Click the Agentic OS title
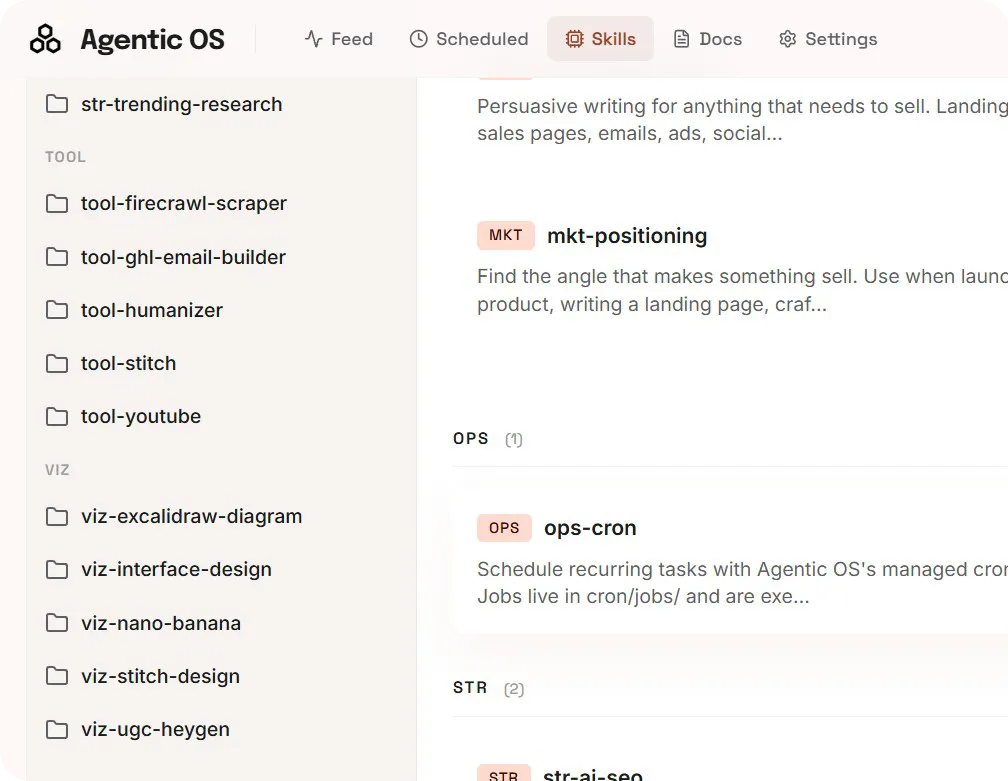The image size is (1008, 781). [x=152, y=40]
